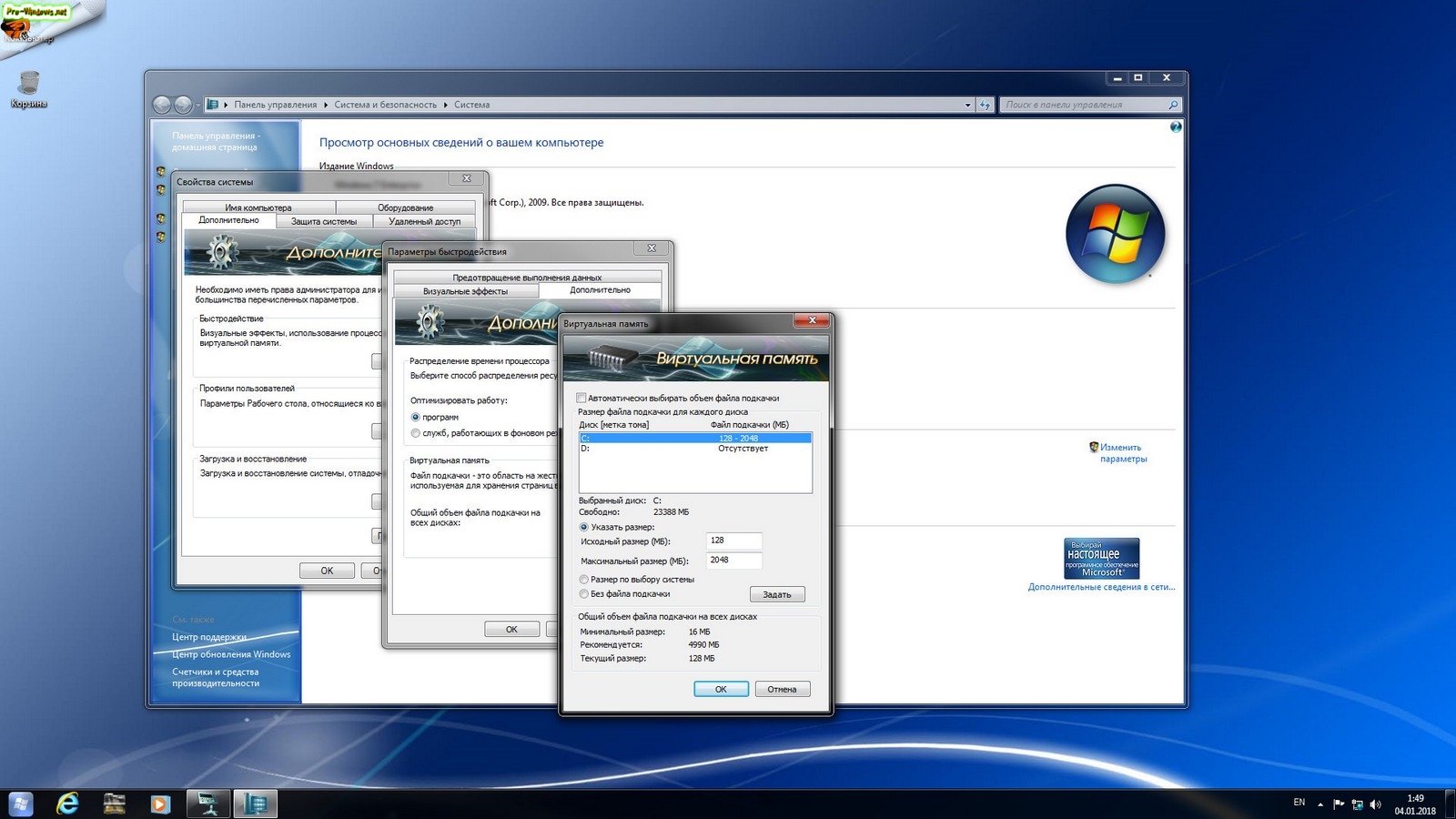The height and width of the screenshot is (819, 1456).
Task: Expand the address bar history dropdown arrow
Action: (x=967, y=106)
